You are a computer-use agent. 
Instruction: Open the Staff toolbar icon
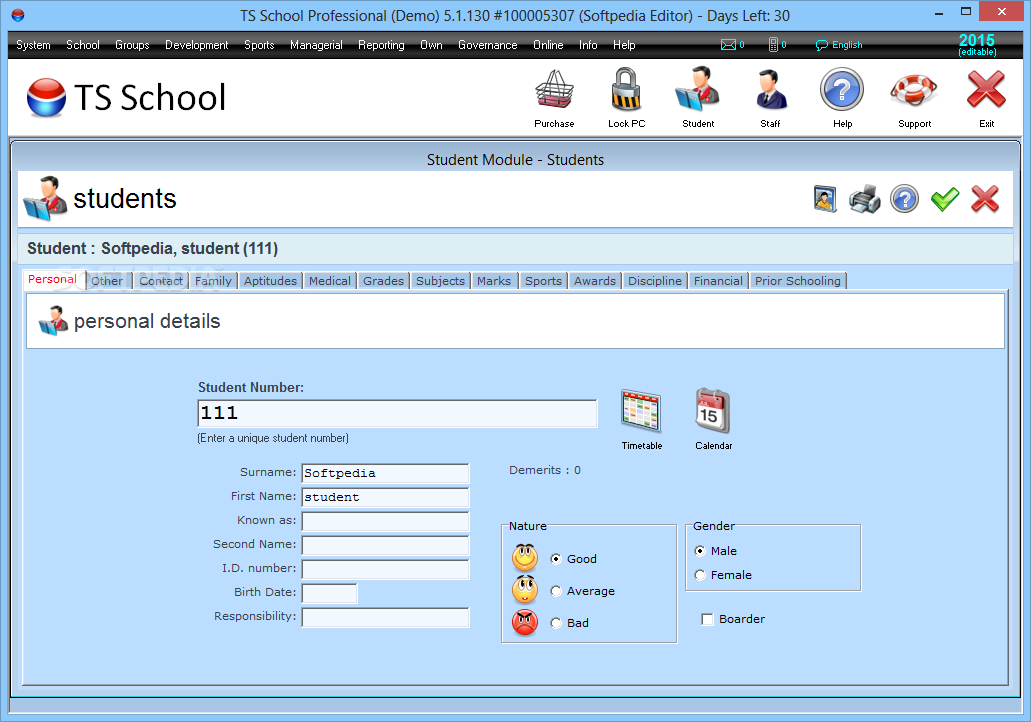(x=770, y=90)
